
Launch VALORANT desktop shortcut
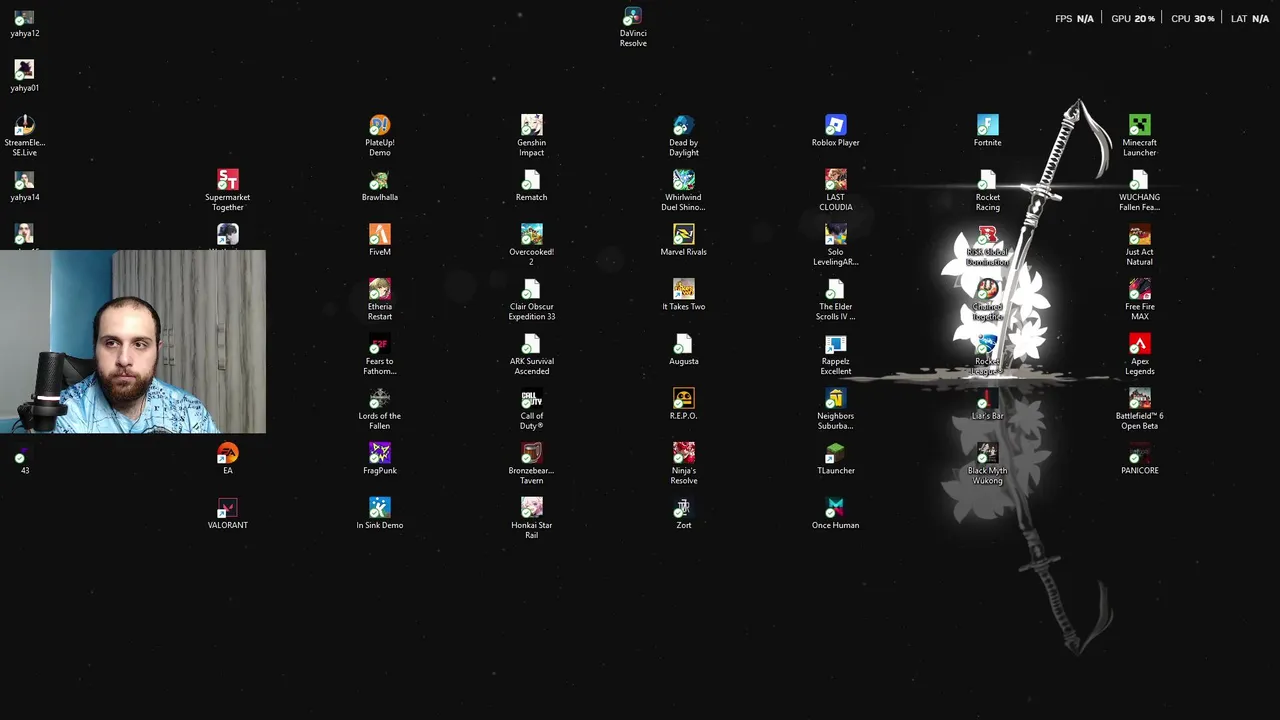click(x=228, y=514)
